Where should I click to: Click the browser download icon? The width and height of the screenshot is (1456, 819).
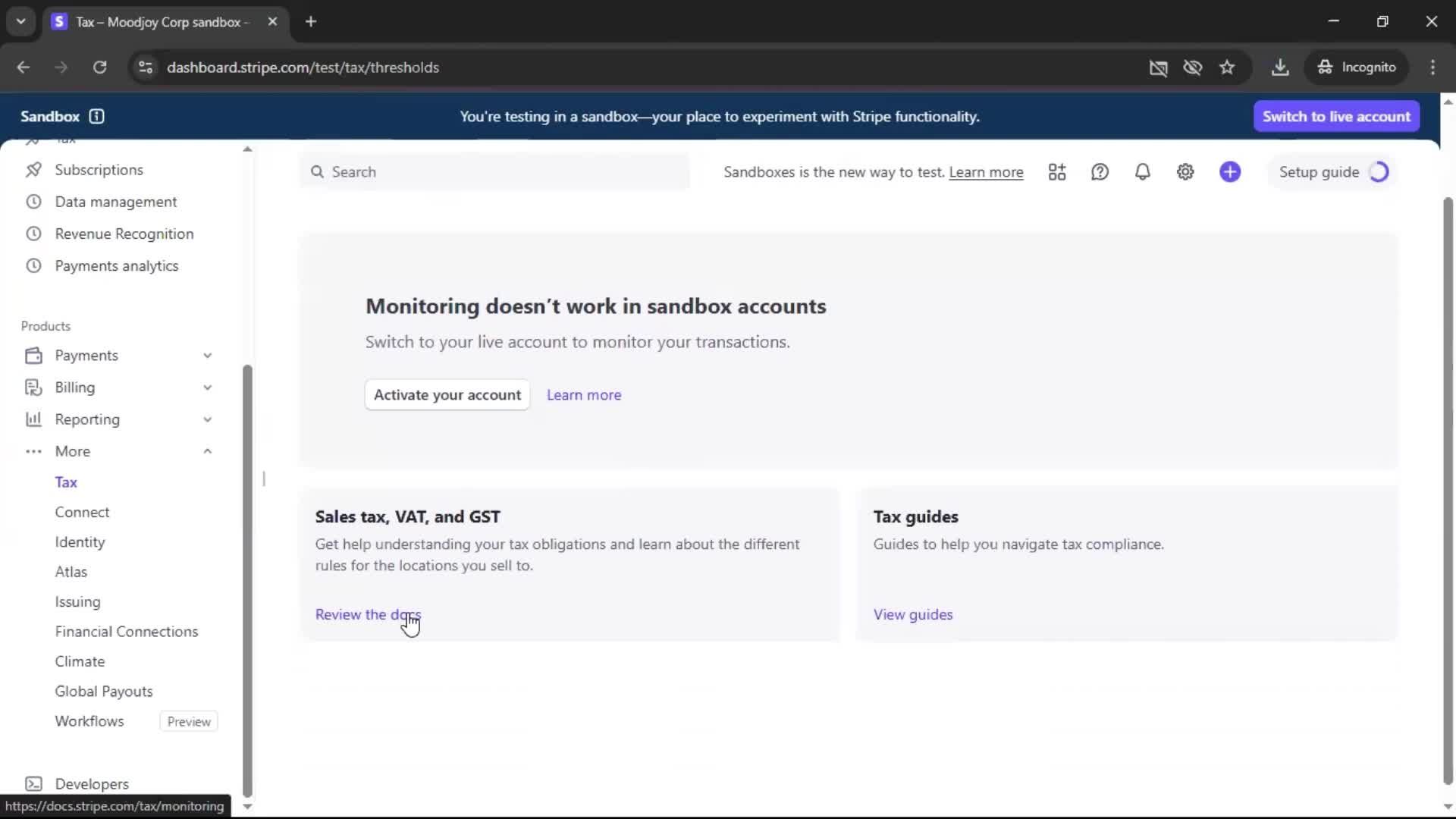(x=1280, y=67)
